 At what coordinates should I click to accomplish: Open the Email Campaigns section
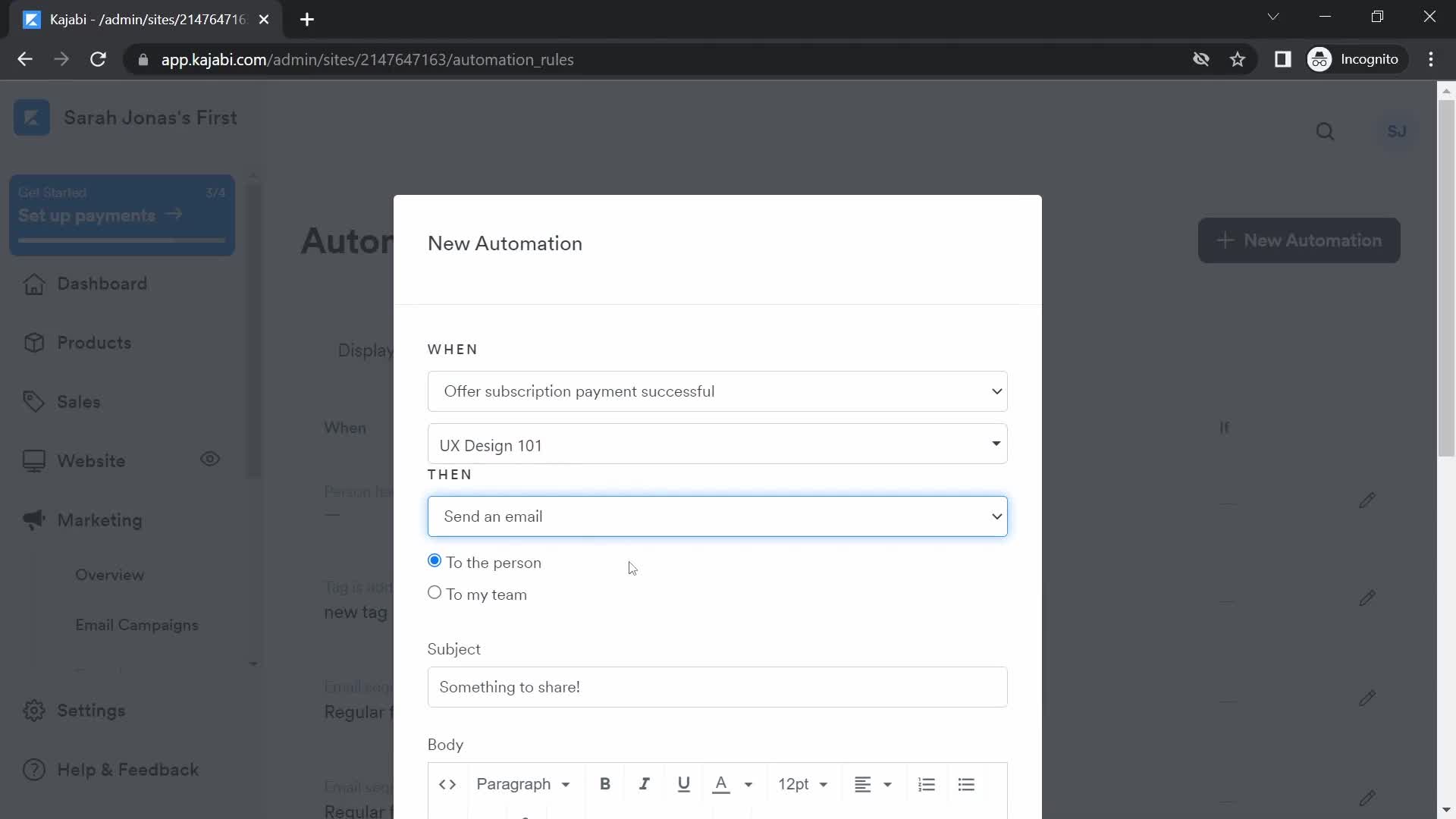coord(136,625)
